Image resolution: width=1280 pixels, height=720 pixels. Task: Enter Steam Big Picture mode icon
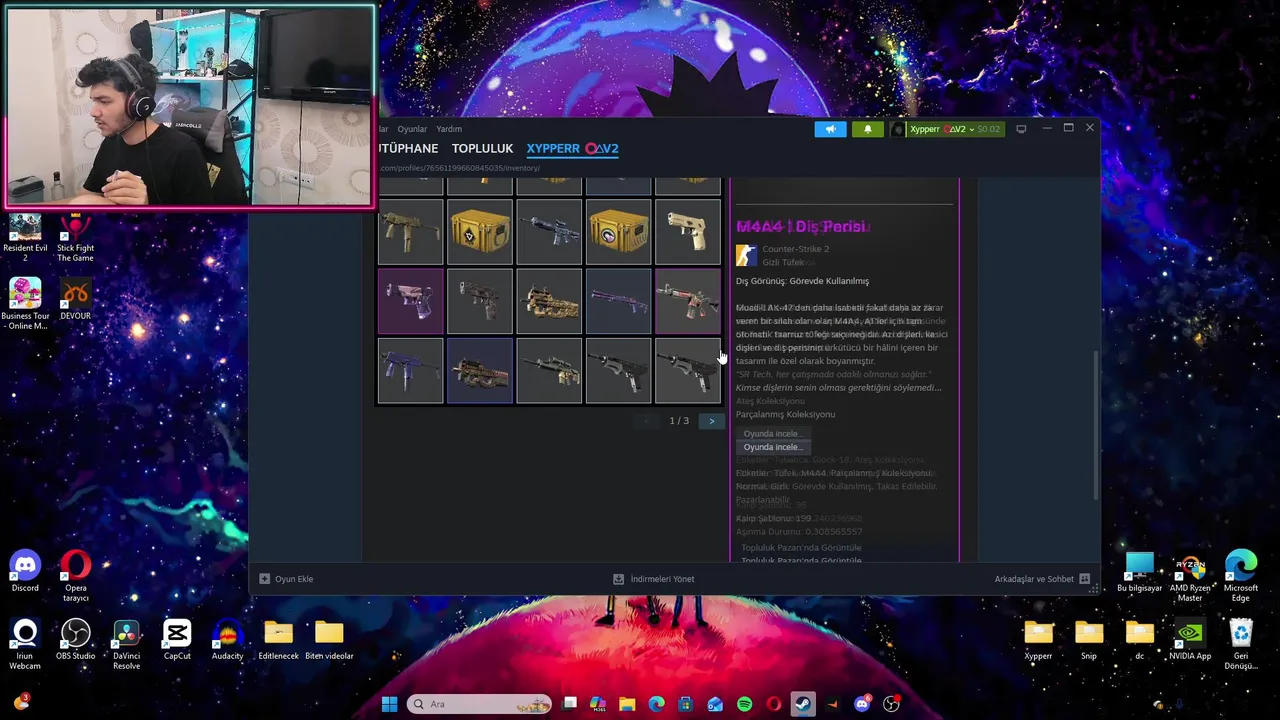click(x=1021, y=129)
